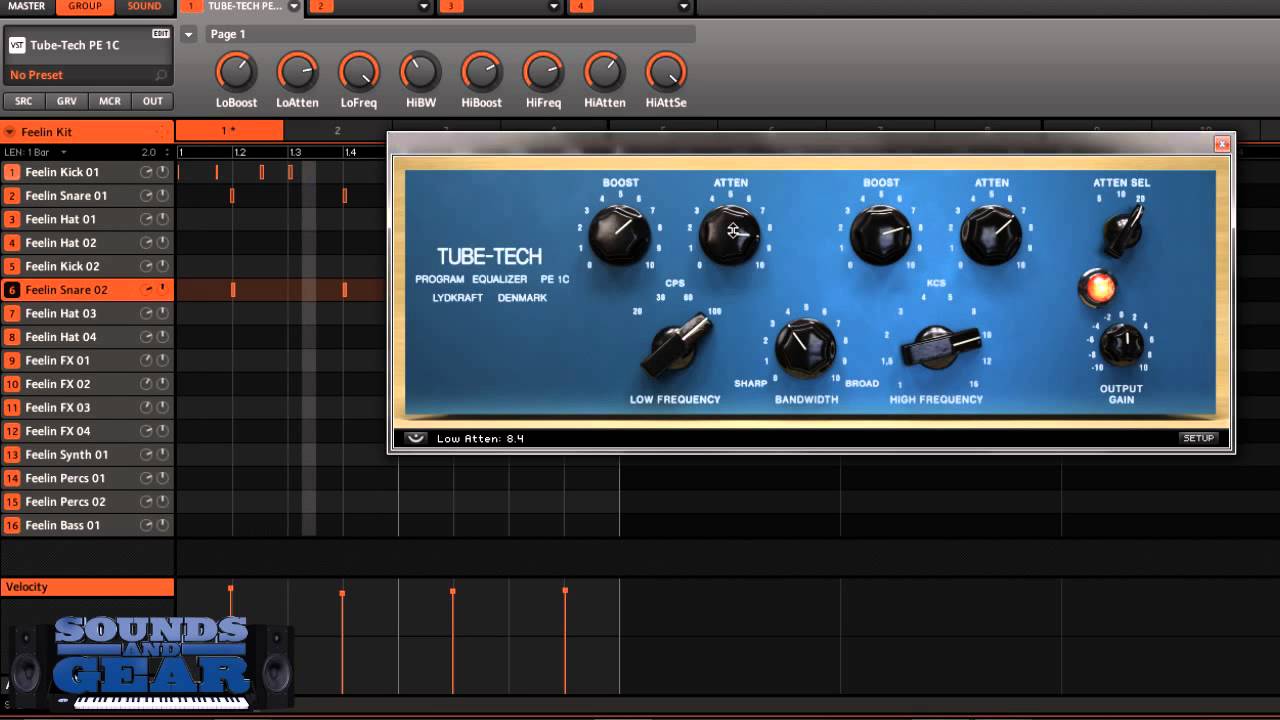This screenshot has height=720, width=1280.
Task: Toggle the glowing orange bypass lamp on Tube-Tech
Action: click(1097, 288)
